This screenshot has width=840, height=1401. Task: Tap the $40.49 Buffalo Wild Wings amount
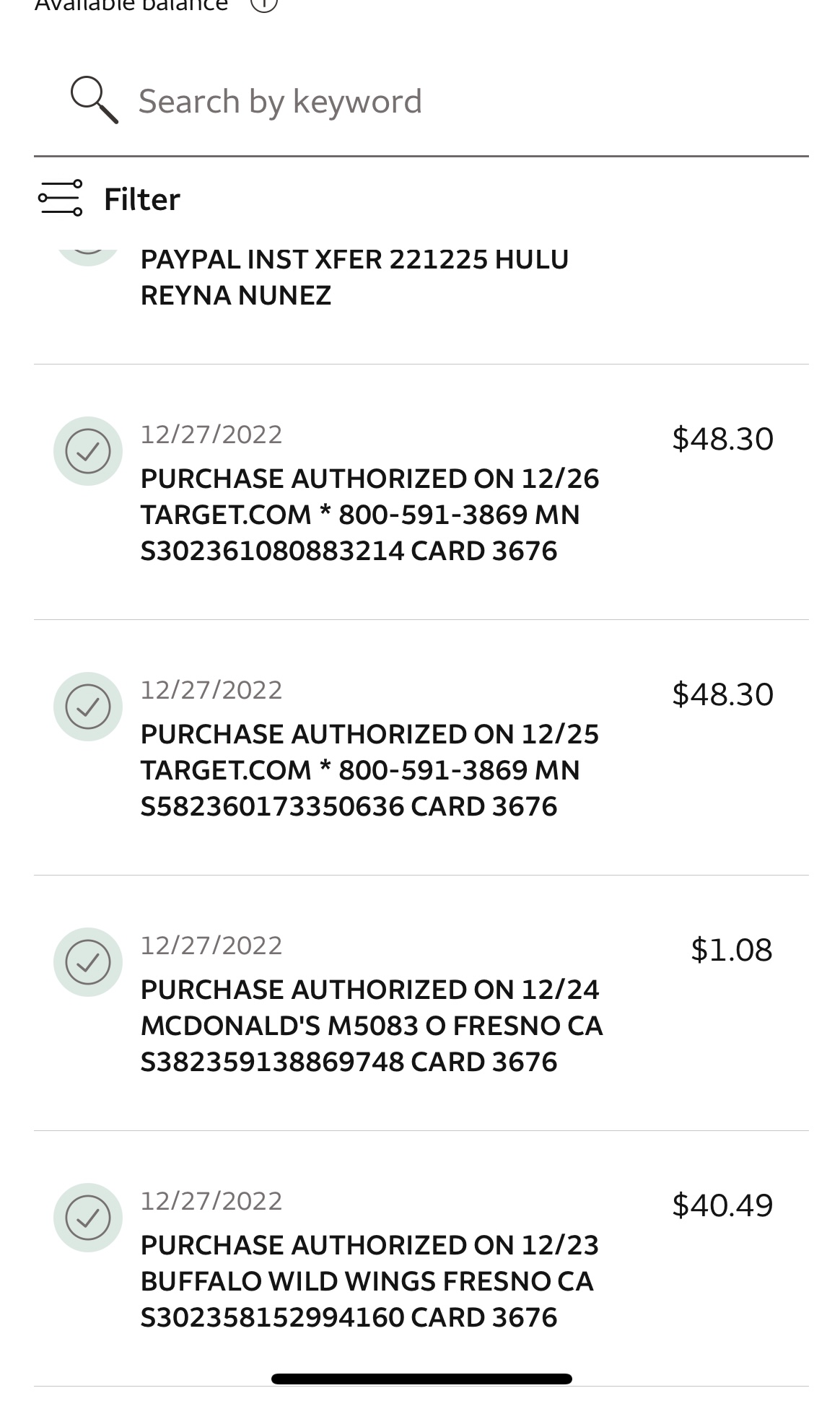click(x=722, y=1205)
